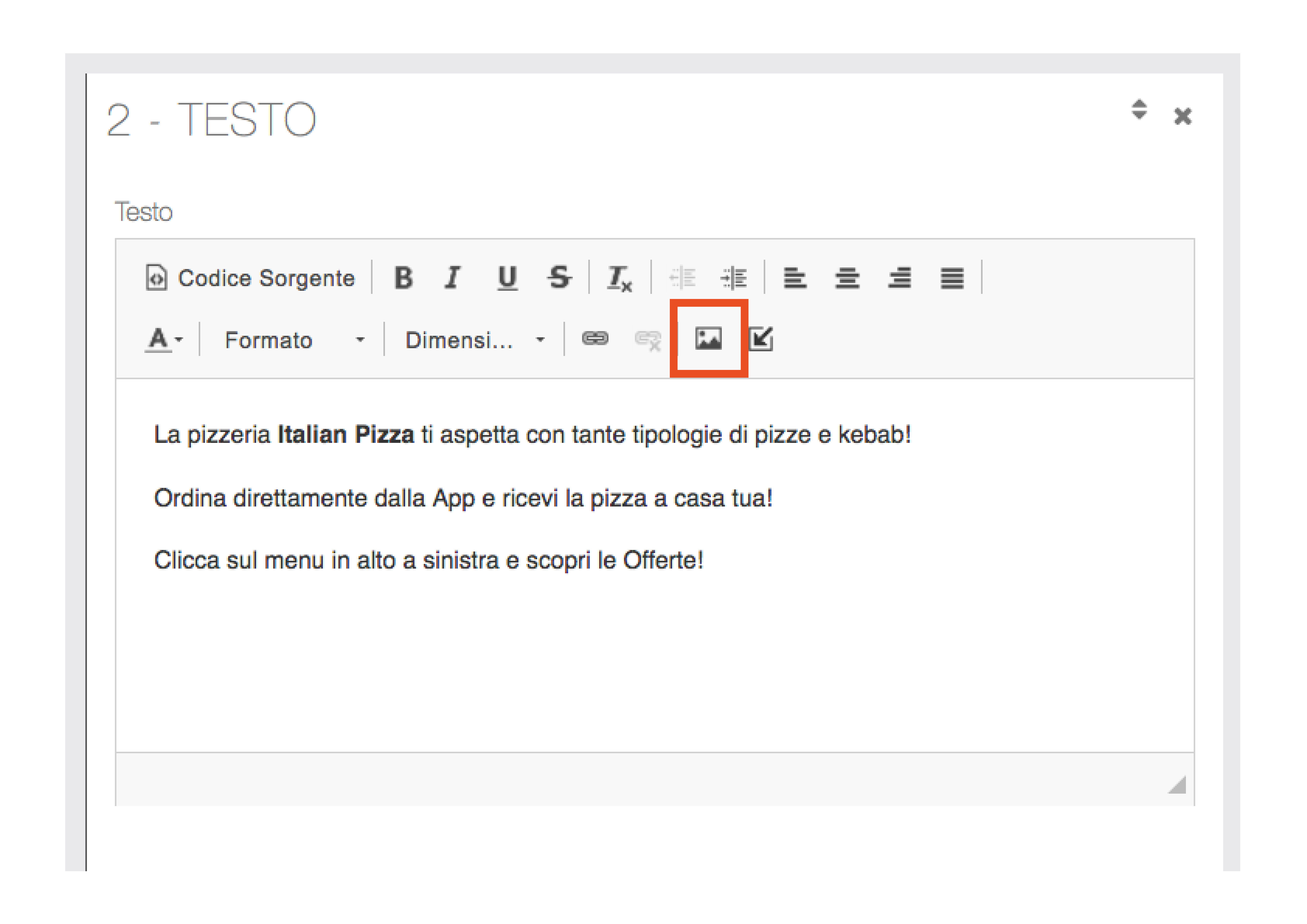Toggle bold formatting
The height and width of the screenshot is (924, 1307).
point(404,278)
